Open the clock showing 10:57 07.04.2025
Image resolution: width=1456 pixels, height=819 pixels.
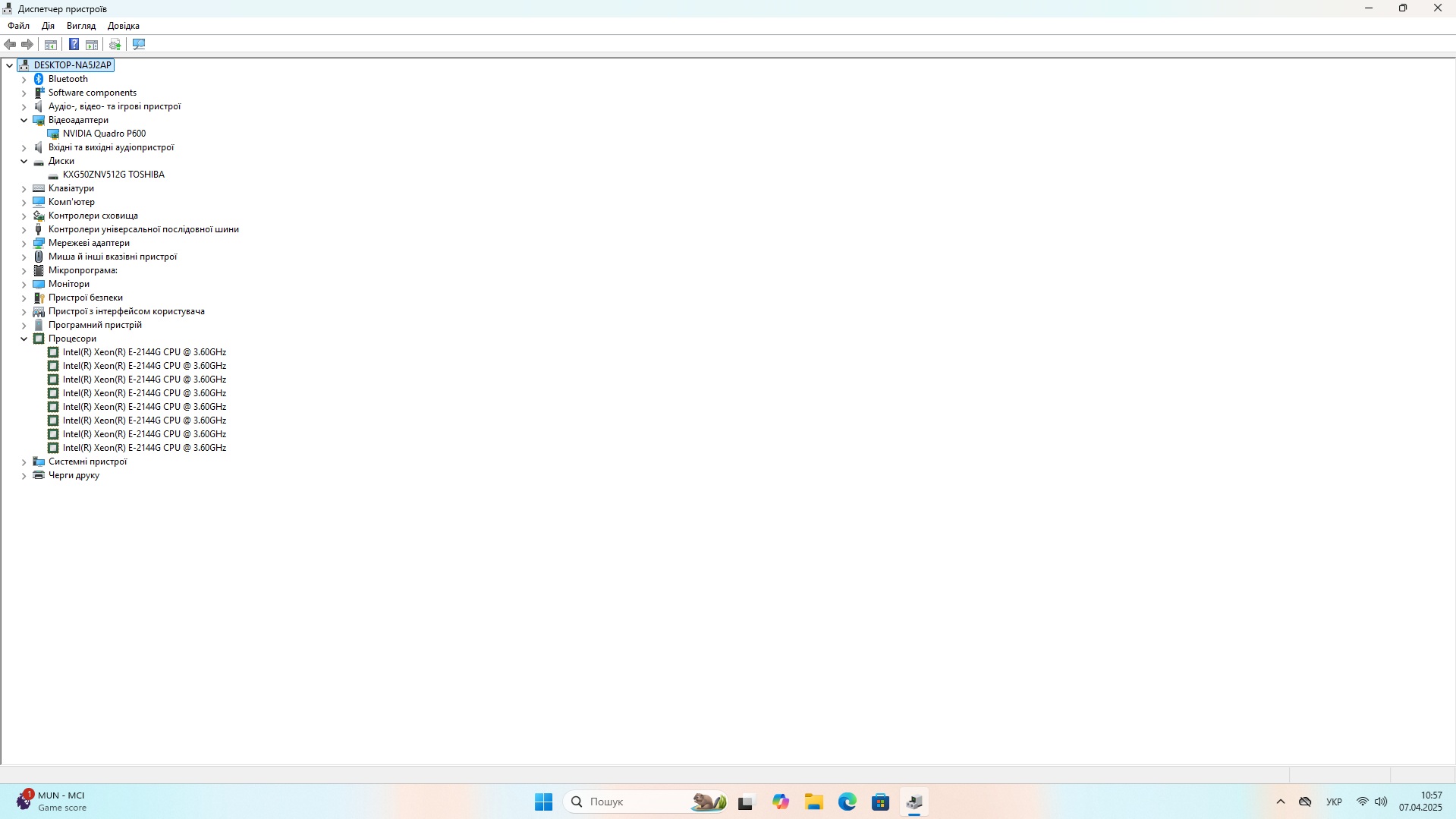point(1420,802)
